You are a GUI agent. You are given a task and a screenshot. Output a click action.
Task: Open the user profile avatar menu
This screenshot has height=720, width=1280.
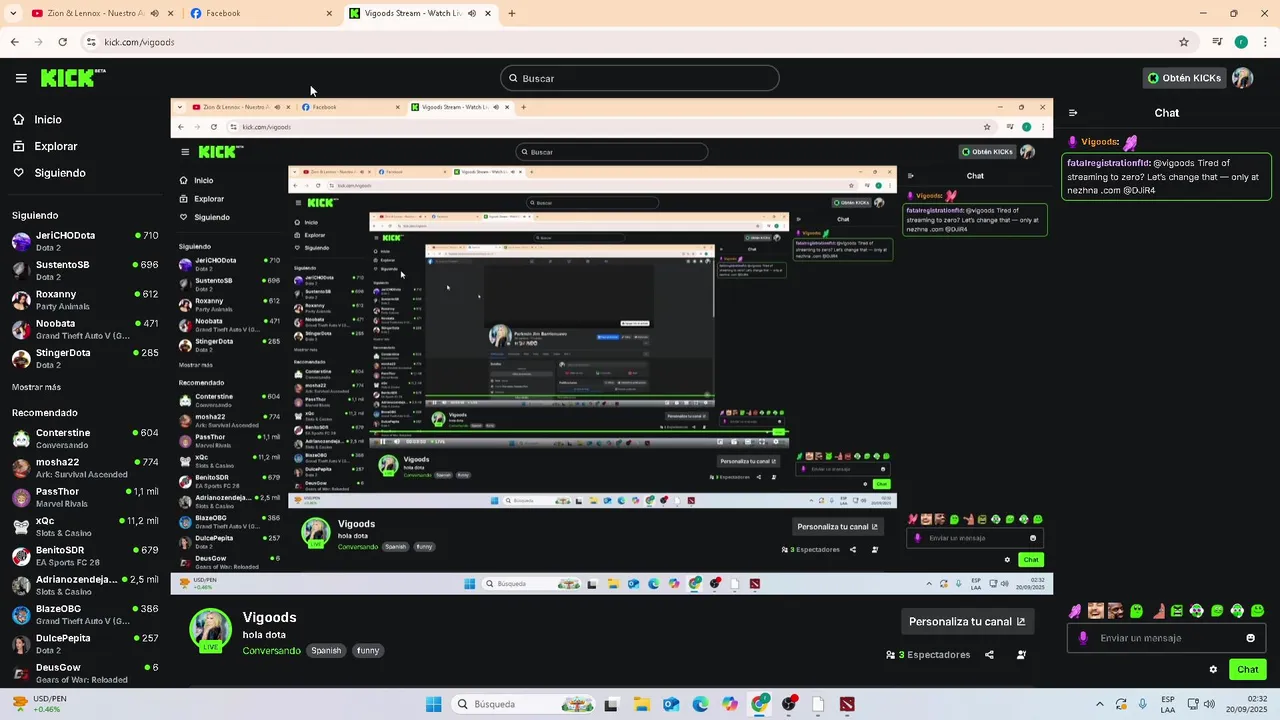1243,78
